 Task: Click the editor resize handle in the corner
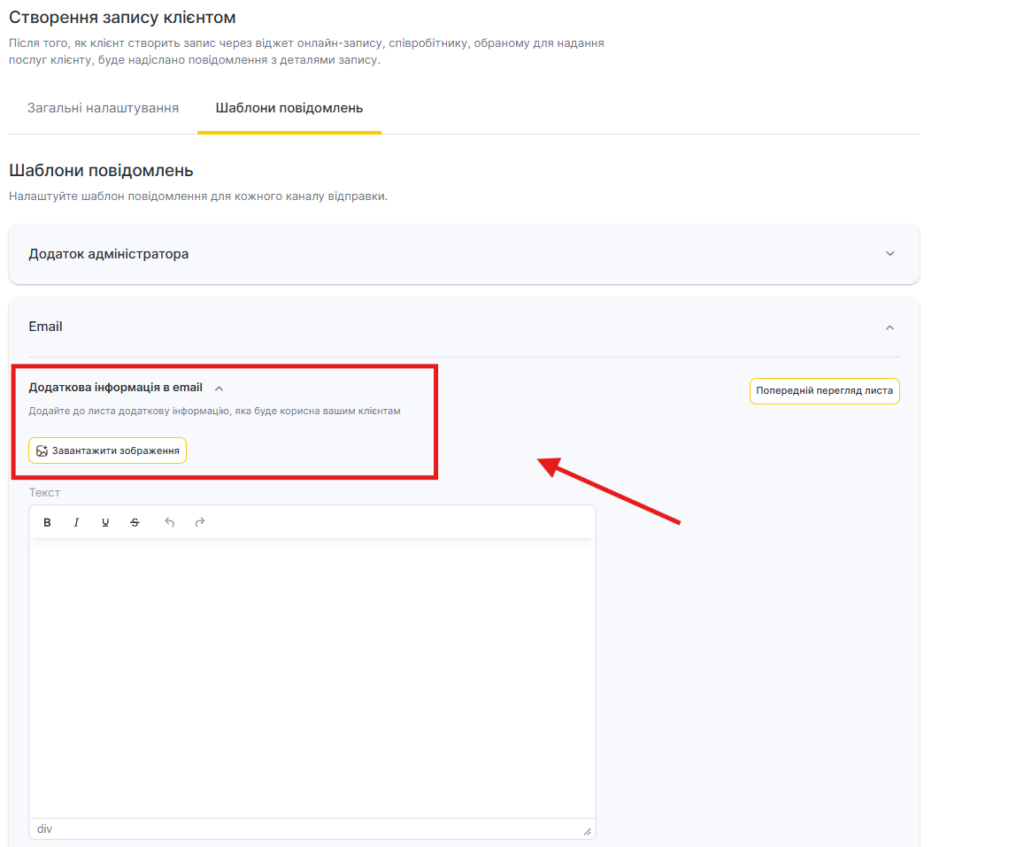[587, 831]
